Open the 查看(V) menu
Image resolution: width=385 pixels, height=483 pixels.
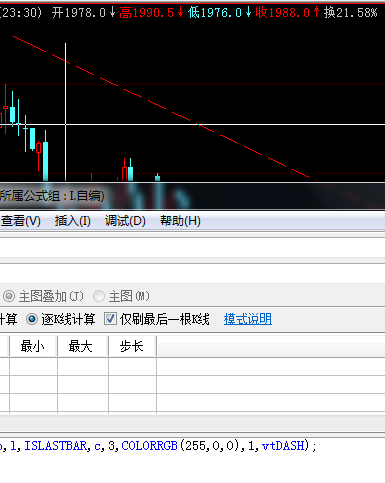tap(21, 221)
